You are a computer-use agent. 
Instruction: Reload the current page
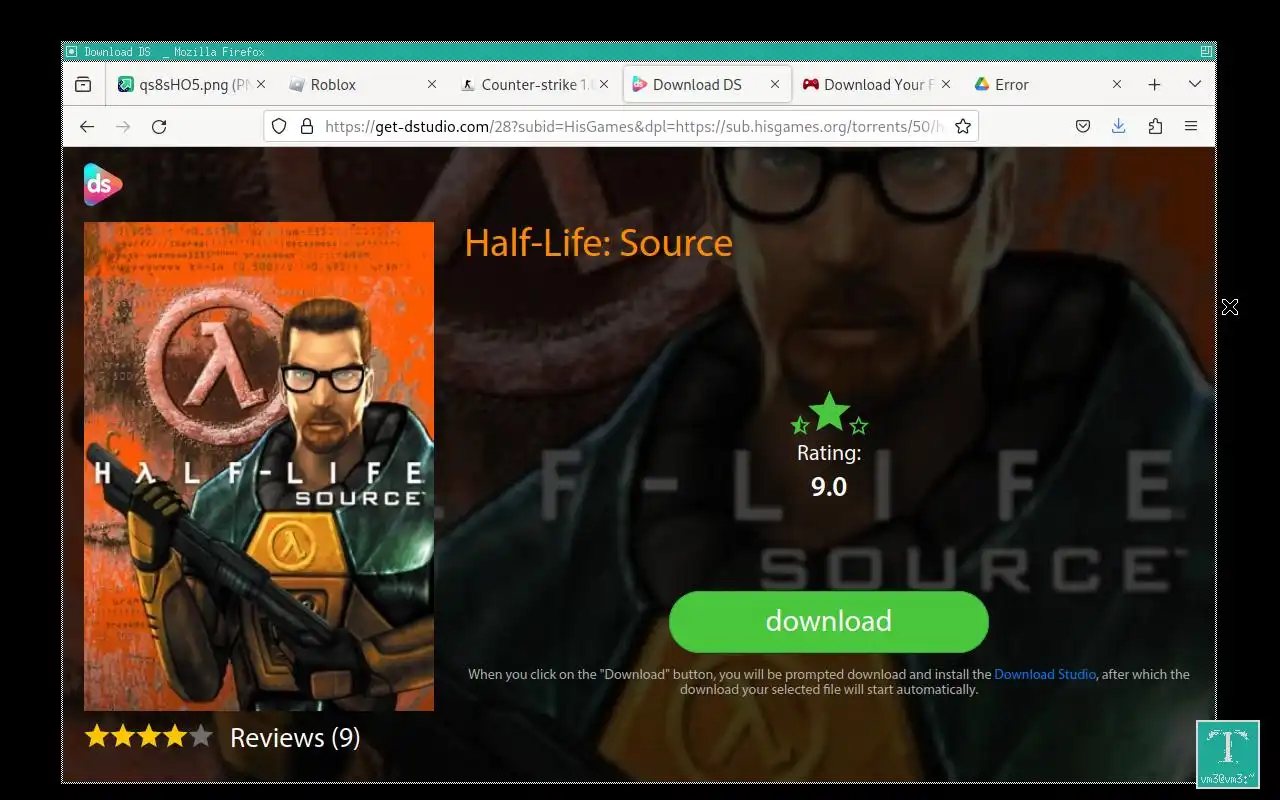159,126
